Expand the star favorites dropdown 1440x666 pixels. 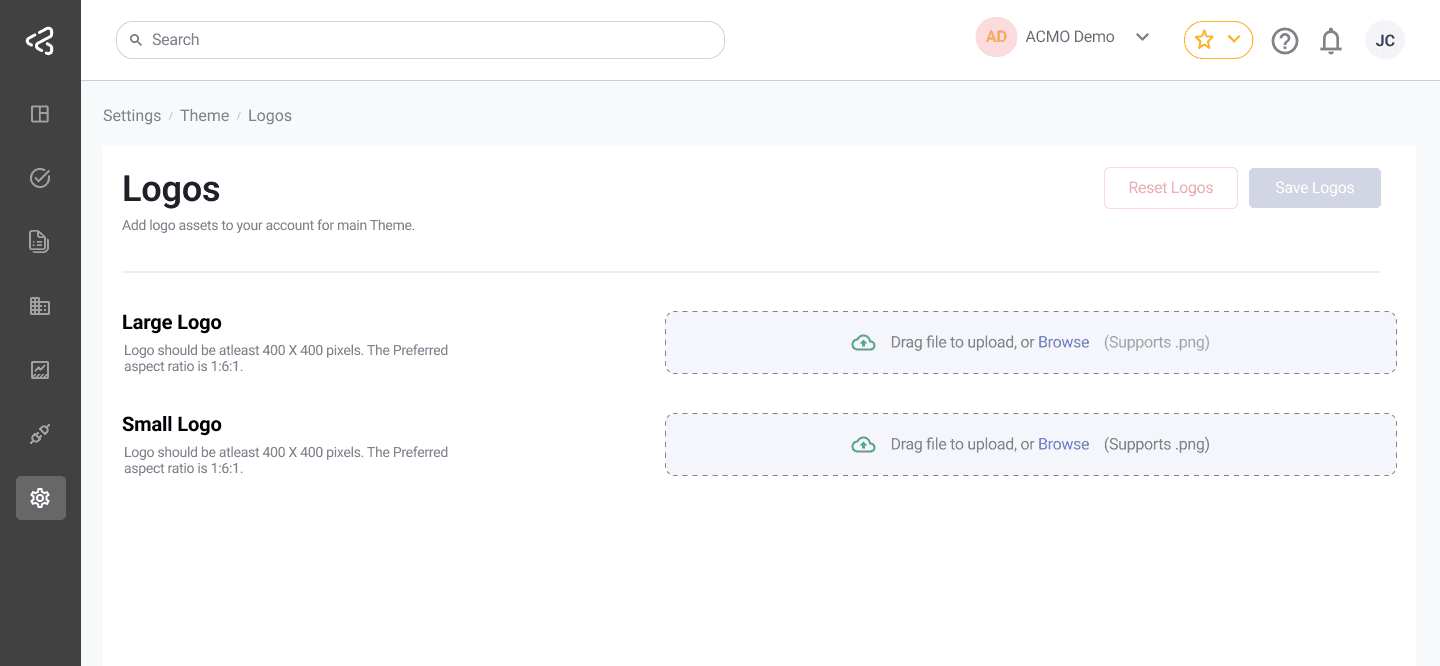[x=1218, y=40]
